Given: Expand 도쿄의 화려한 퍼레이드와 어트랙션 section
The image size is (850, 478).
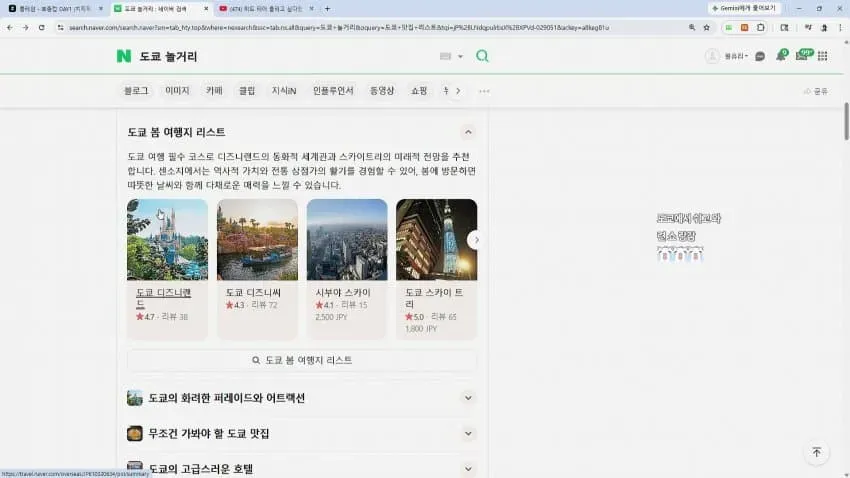Looking at the screenshot, I should coord(468,398).
